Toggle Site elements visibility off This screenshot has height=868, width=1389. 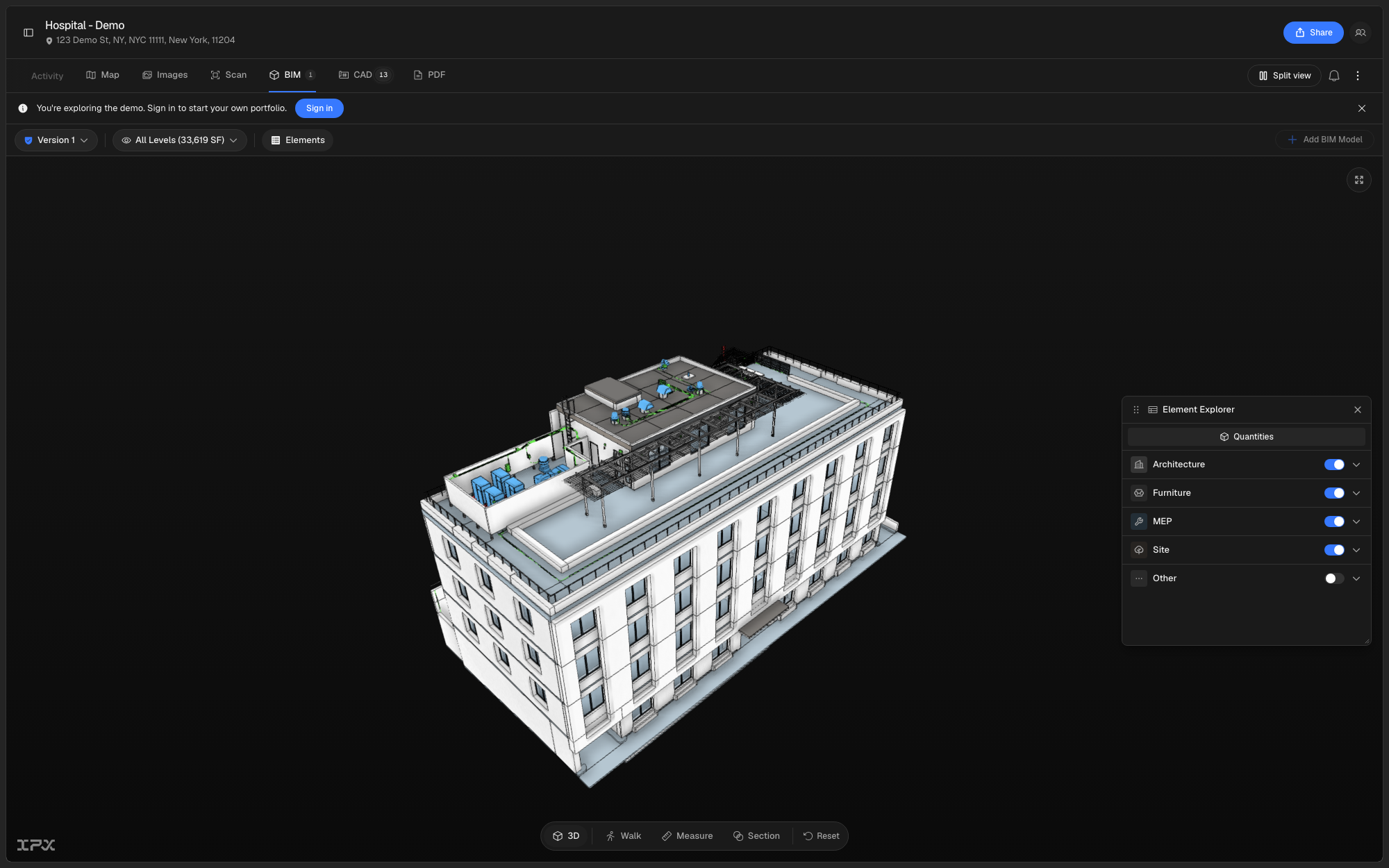(1334, 550)
